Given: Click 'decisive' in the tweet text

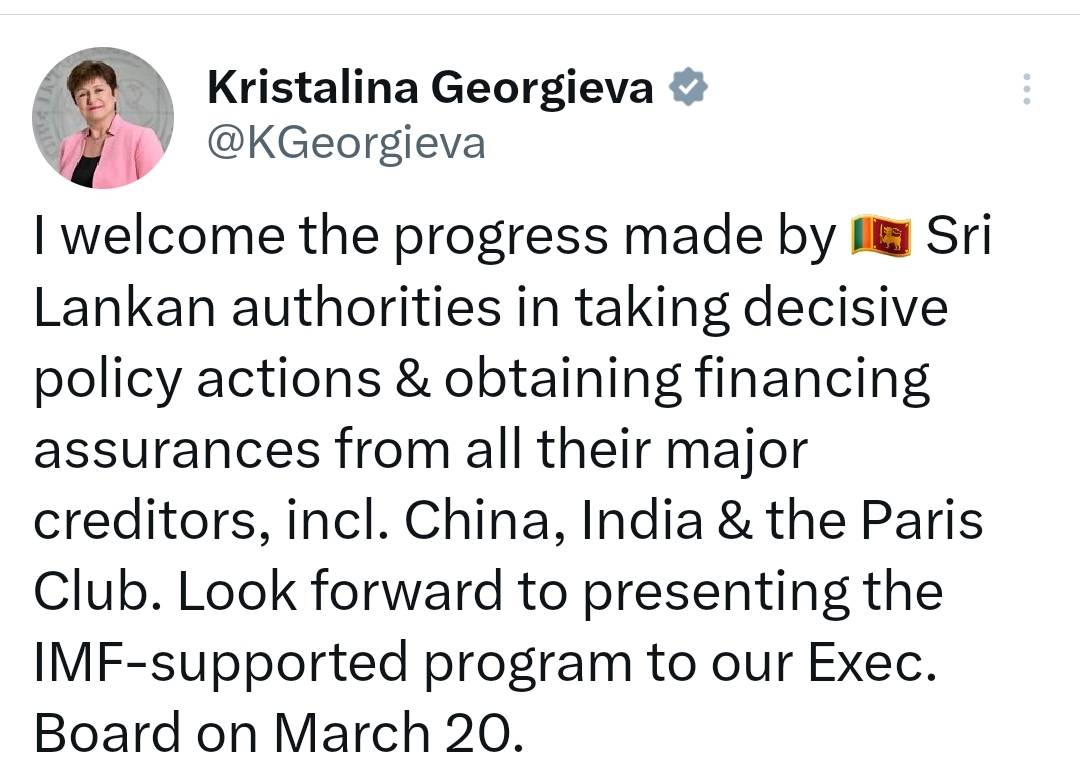Looking at the screenshot, I should [845, 307].
